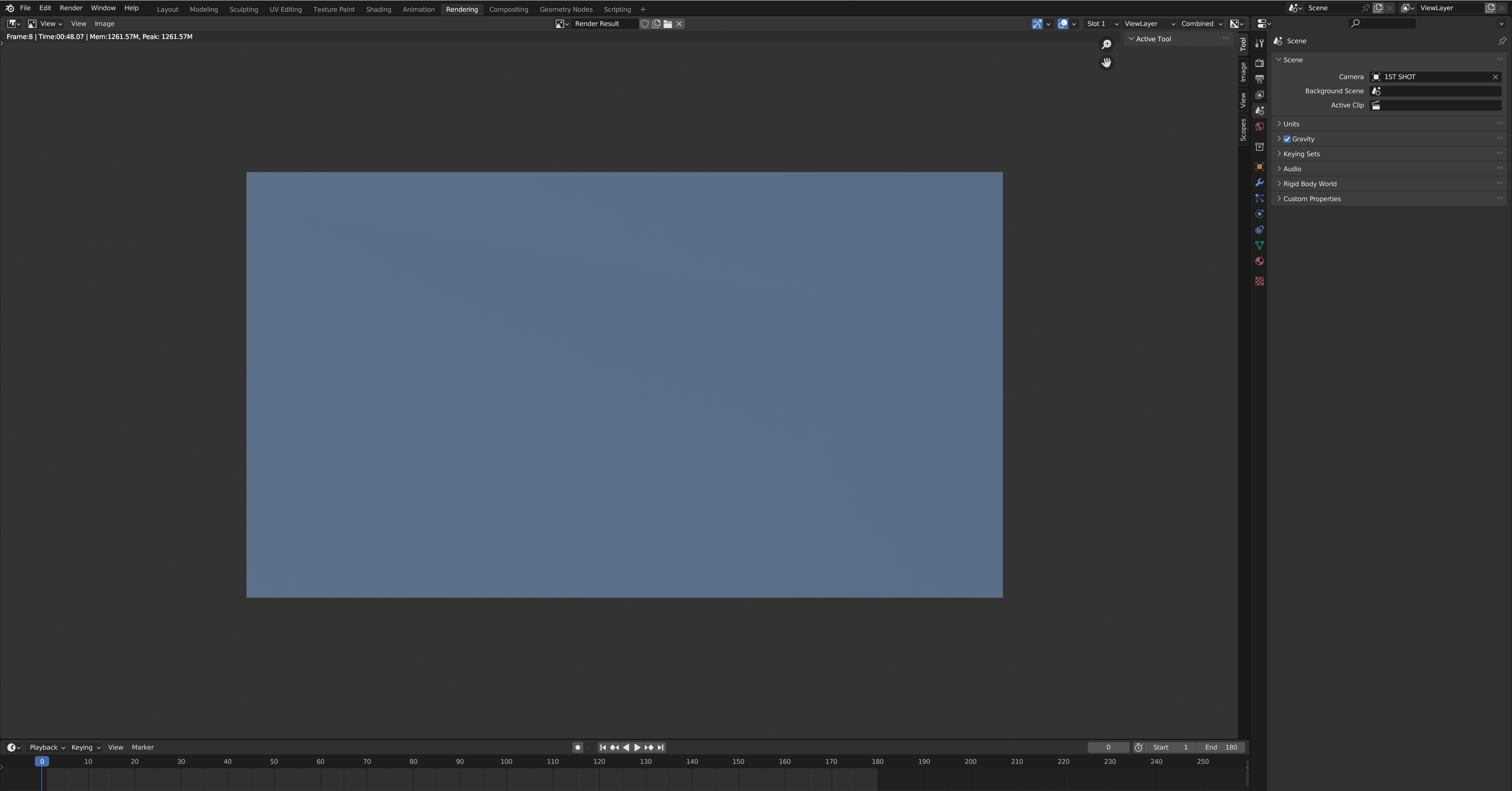Expand the Units panel
This screenshot has height=791, width=1512.
pyautogui.click(x=1291, y=124)
